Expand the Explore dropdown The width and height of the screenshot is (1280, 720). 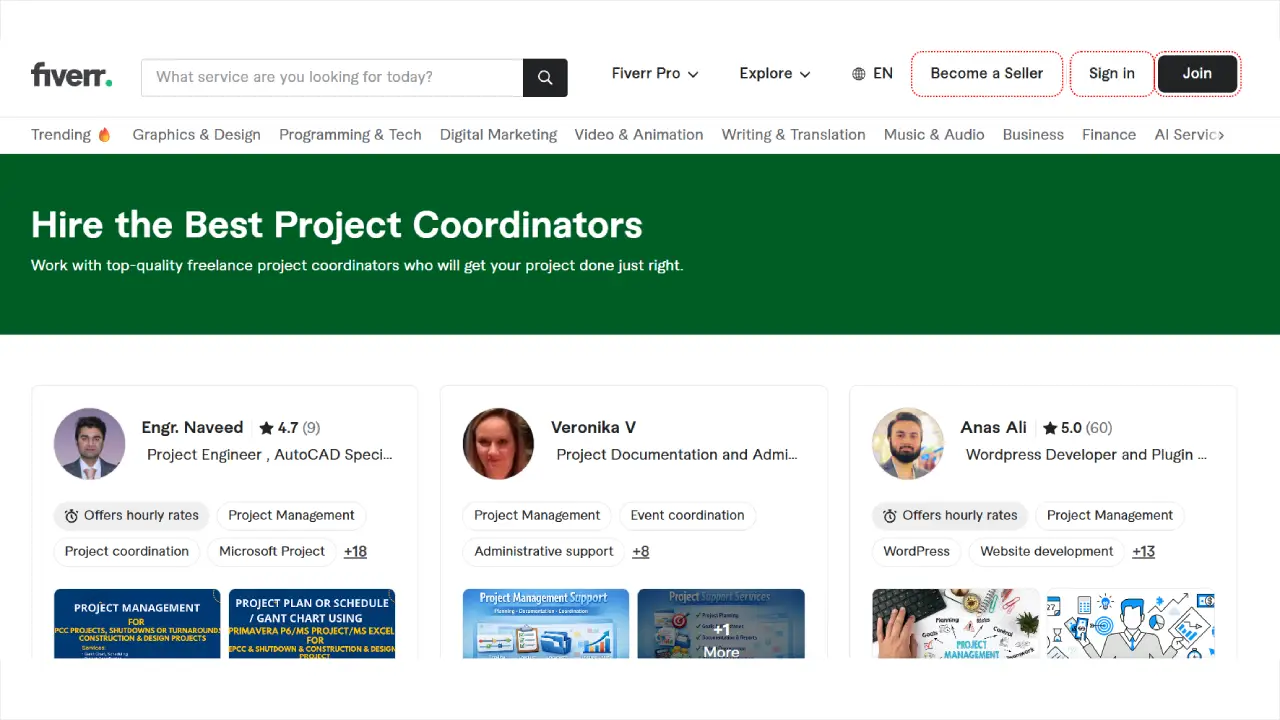tap(775, 74)
